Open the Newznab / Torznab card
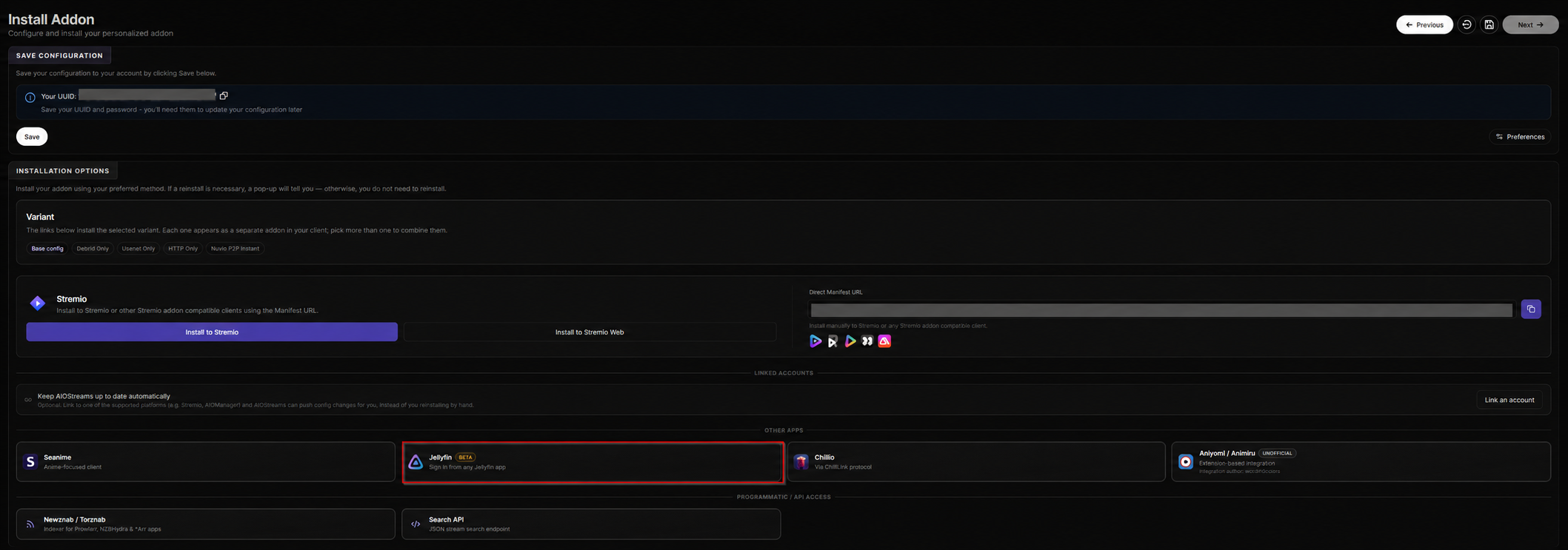The height and width of the screenshot is (550, 1568). 206,524
